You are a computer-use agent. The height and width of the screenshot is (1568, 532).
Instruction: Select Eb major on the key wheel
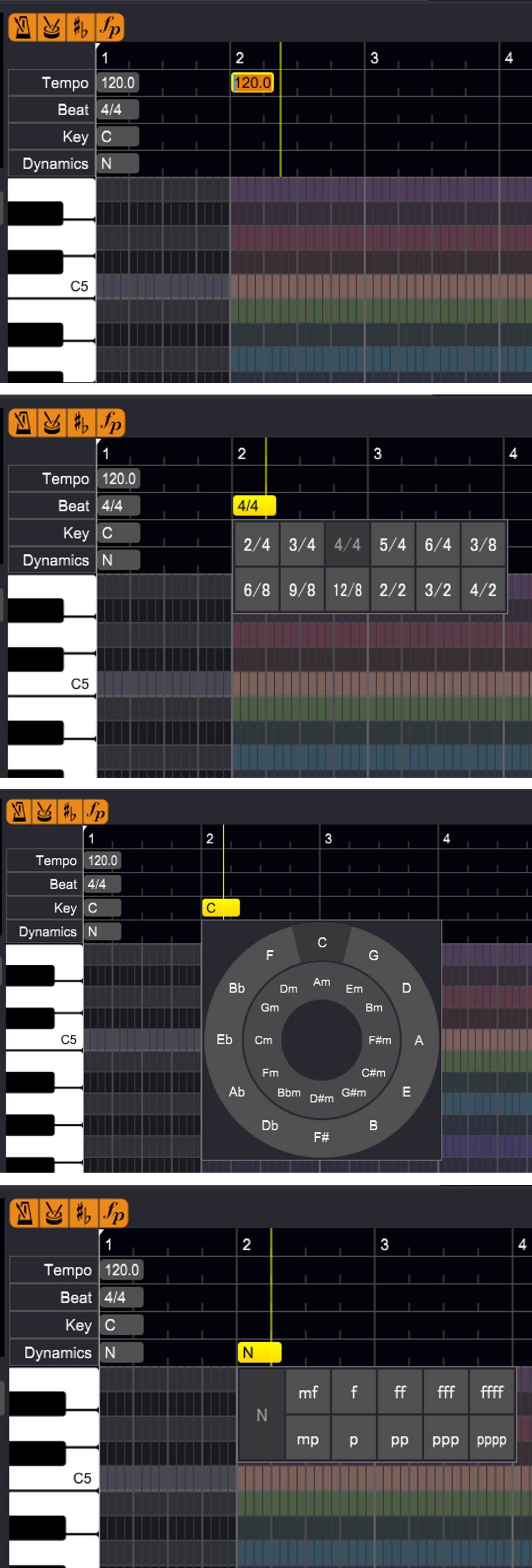coord(224,1040)
